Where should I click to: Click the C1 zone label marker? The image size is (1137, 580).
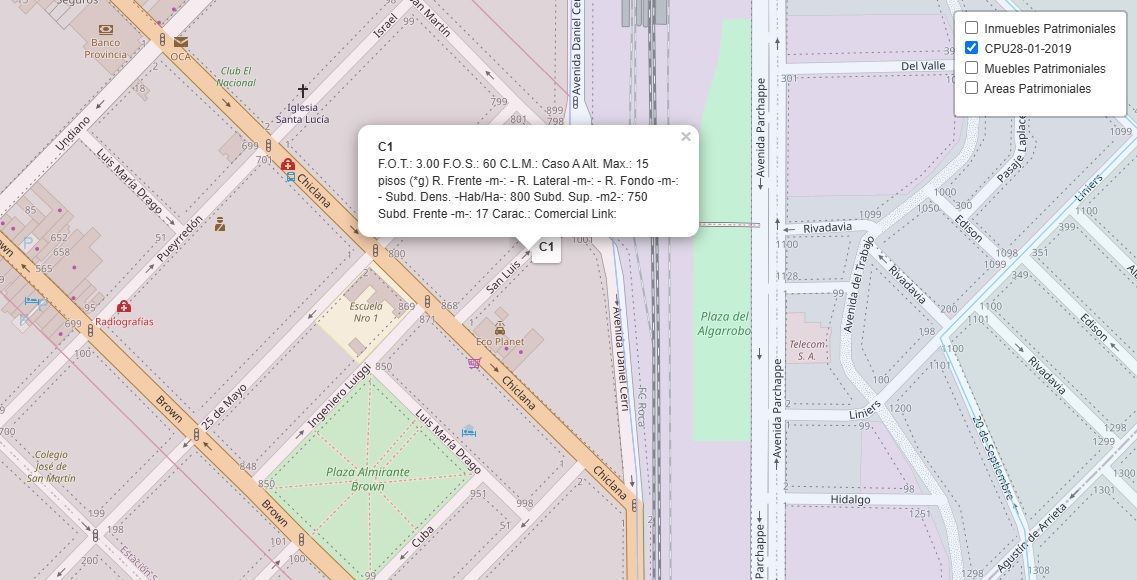(546, 247)
